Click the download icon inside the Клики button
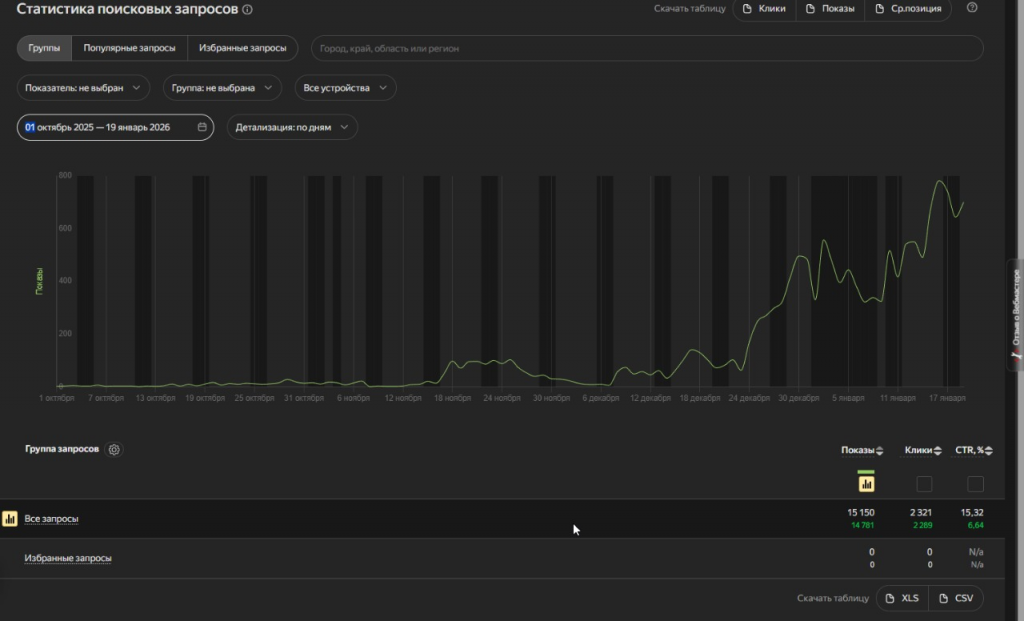The width and height of the screenshot is (1024, 621). coord(746,9)
